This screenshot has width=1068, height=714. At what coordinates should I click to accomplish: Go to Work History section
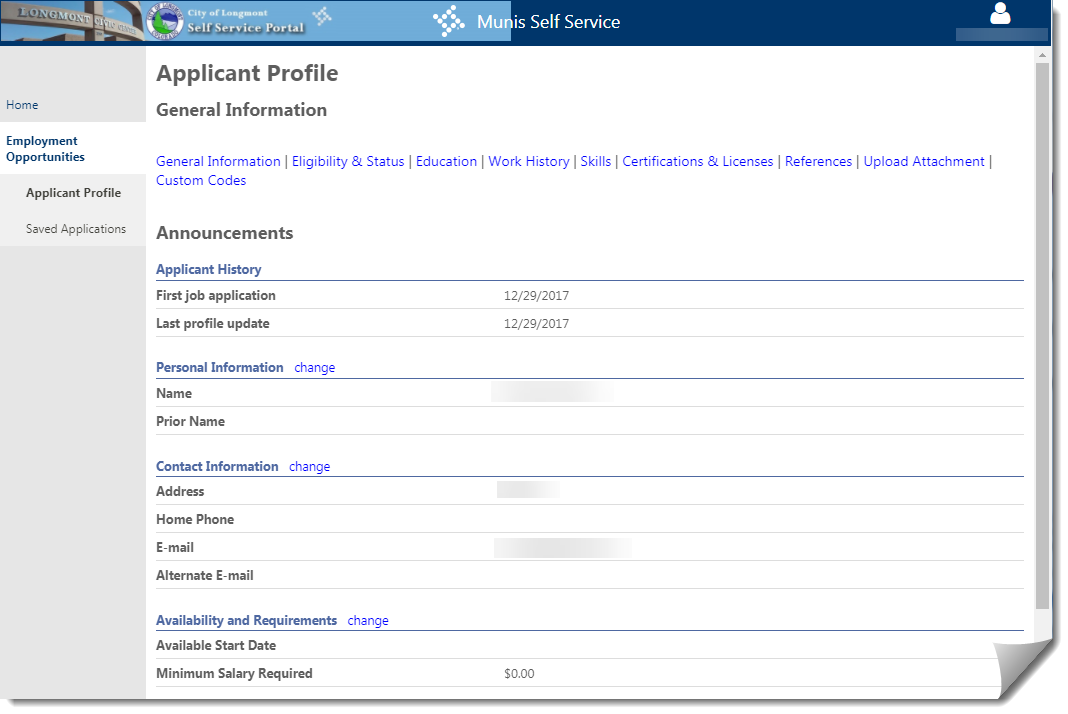(528, 161)
